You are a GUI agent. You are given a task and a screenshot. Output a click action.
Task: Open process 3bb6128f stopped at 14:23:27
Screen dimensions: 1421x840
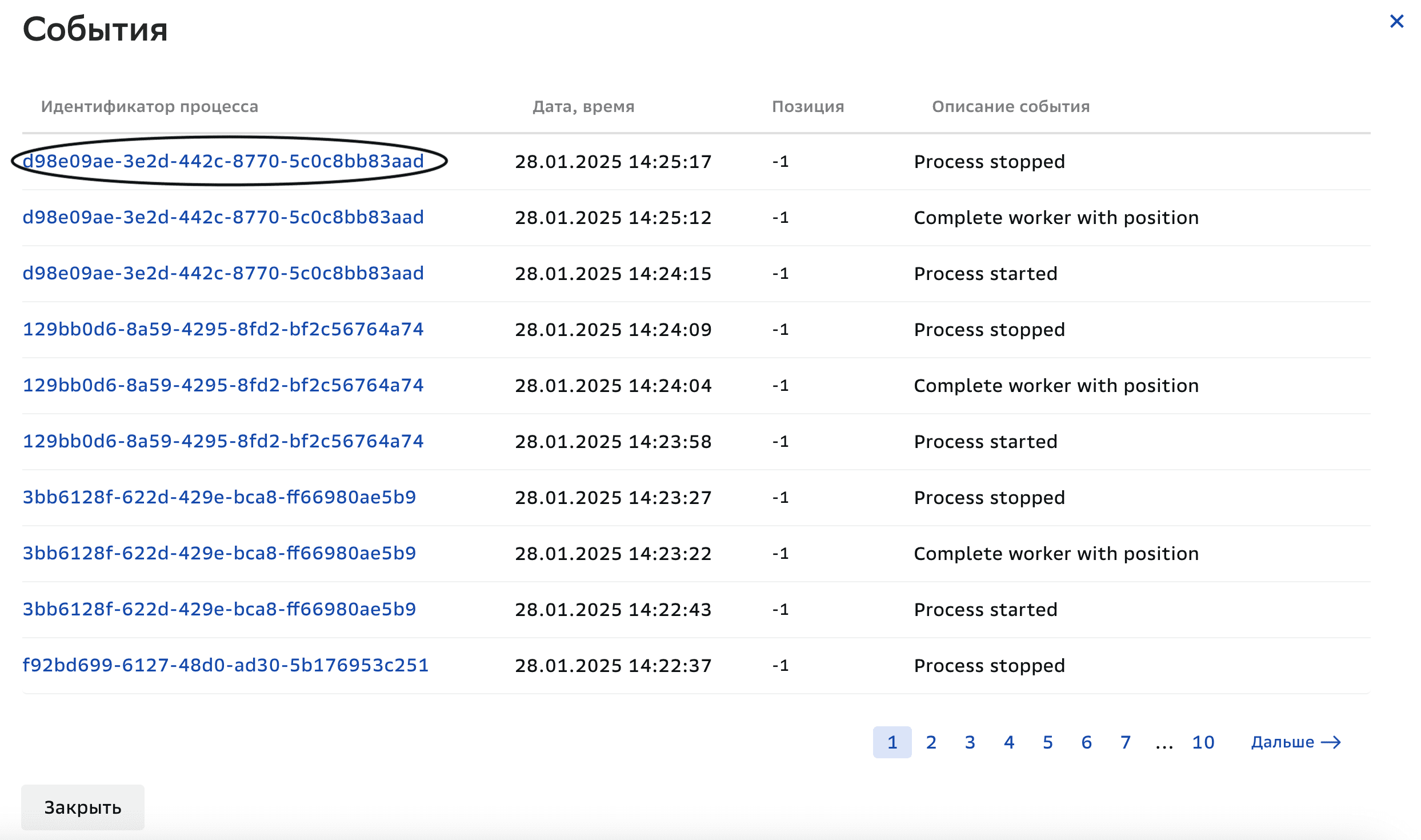click(219, 497)
